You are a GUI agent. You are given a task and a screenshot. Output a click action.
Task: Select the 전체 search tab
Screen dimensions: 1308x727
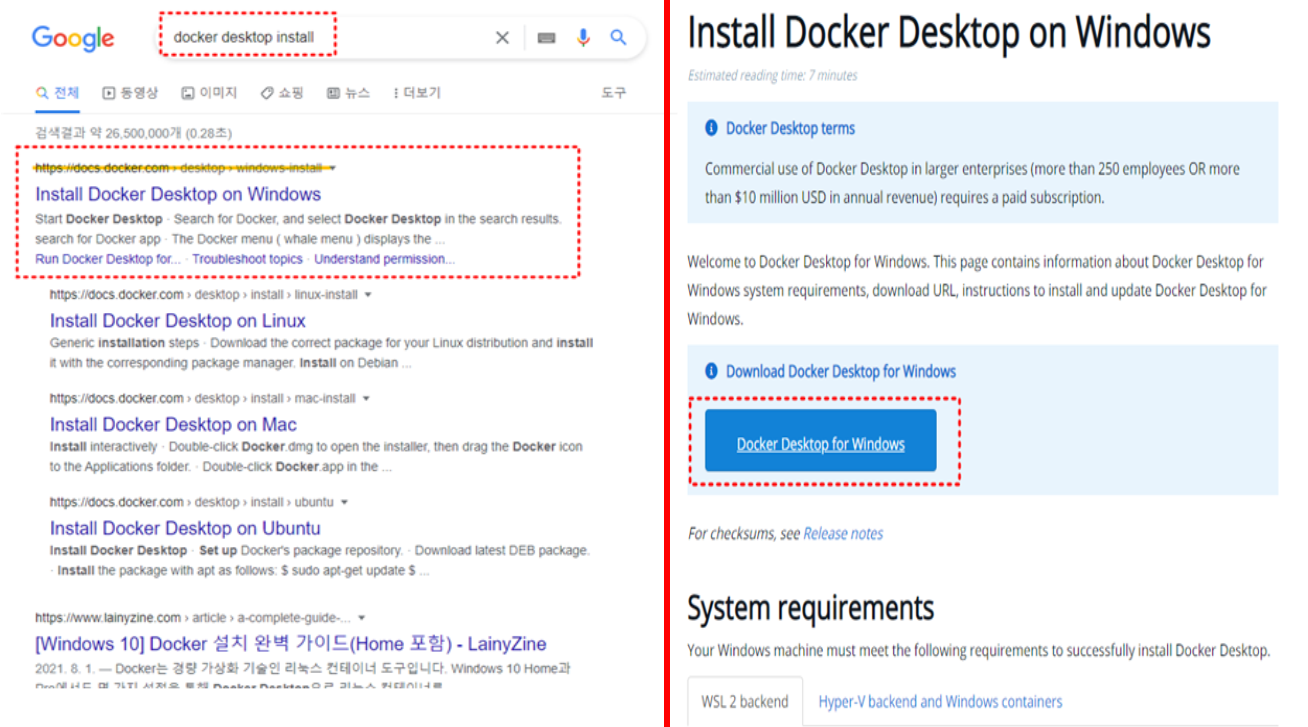57,93
